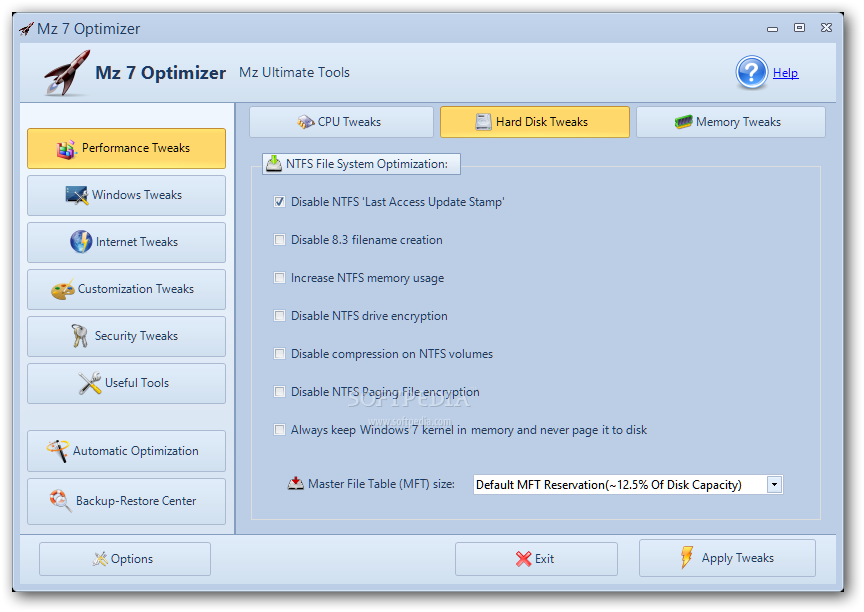Open the Memory Tweaks tab
864x612 pixels.
pyautogui.click(x=731, y=122)
